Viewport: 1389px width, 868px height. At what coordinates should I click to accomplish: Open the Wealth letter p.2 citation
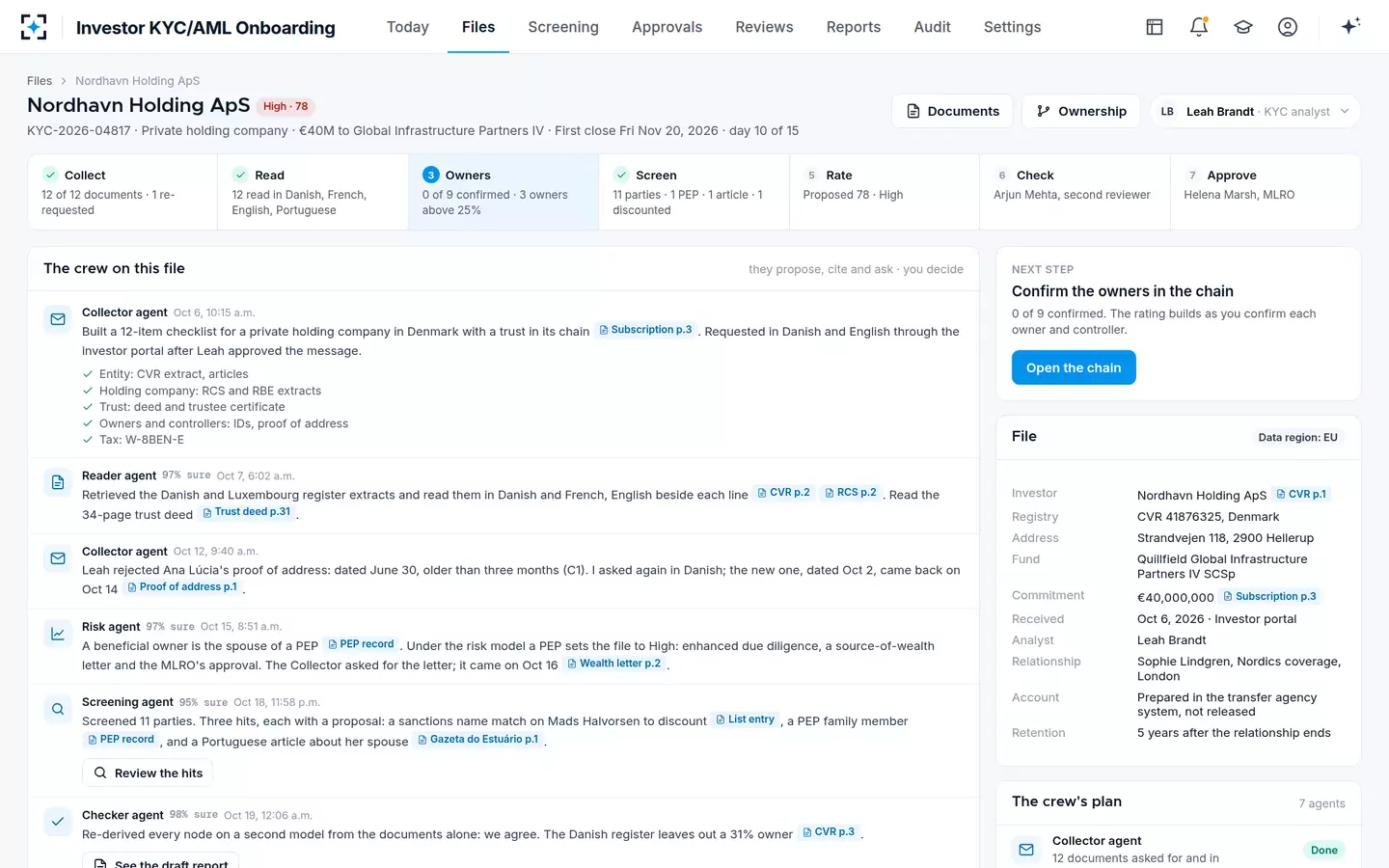point(614,664)
